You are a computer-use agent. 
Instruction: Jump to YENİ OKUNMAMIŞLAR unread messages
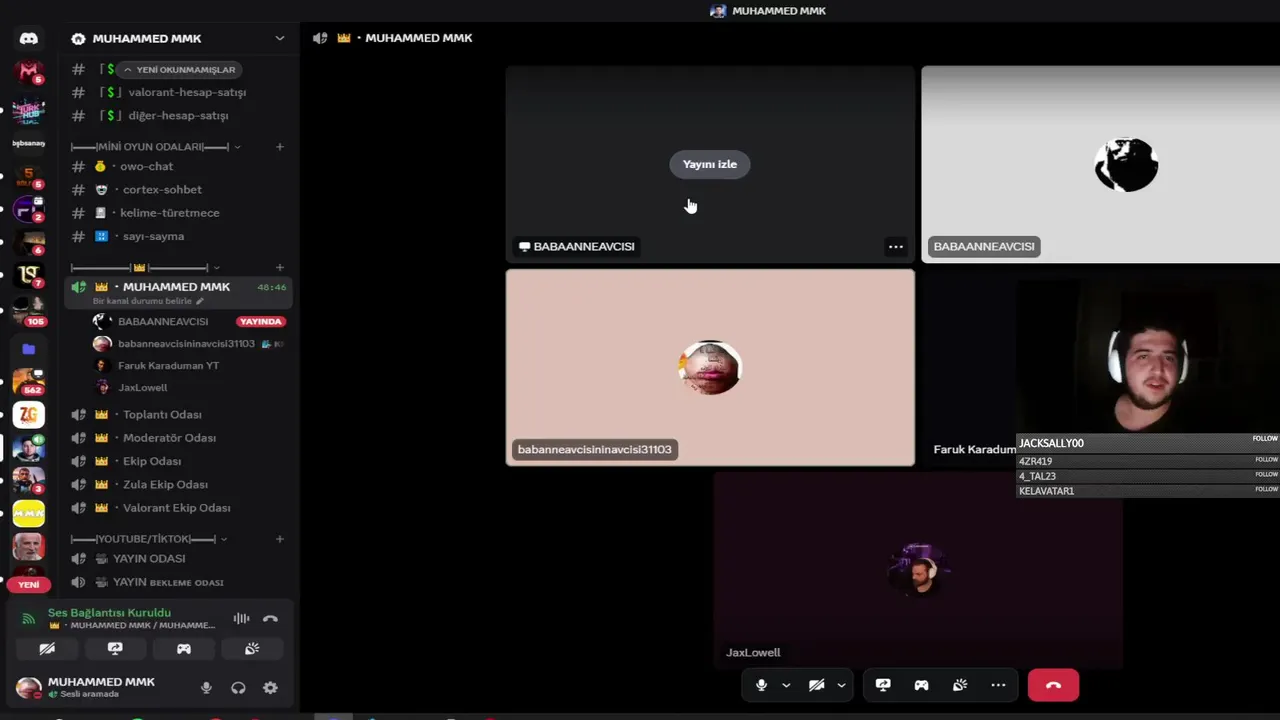pyautogui.click(x=180, y=70)
